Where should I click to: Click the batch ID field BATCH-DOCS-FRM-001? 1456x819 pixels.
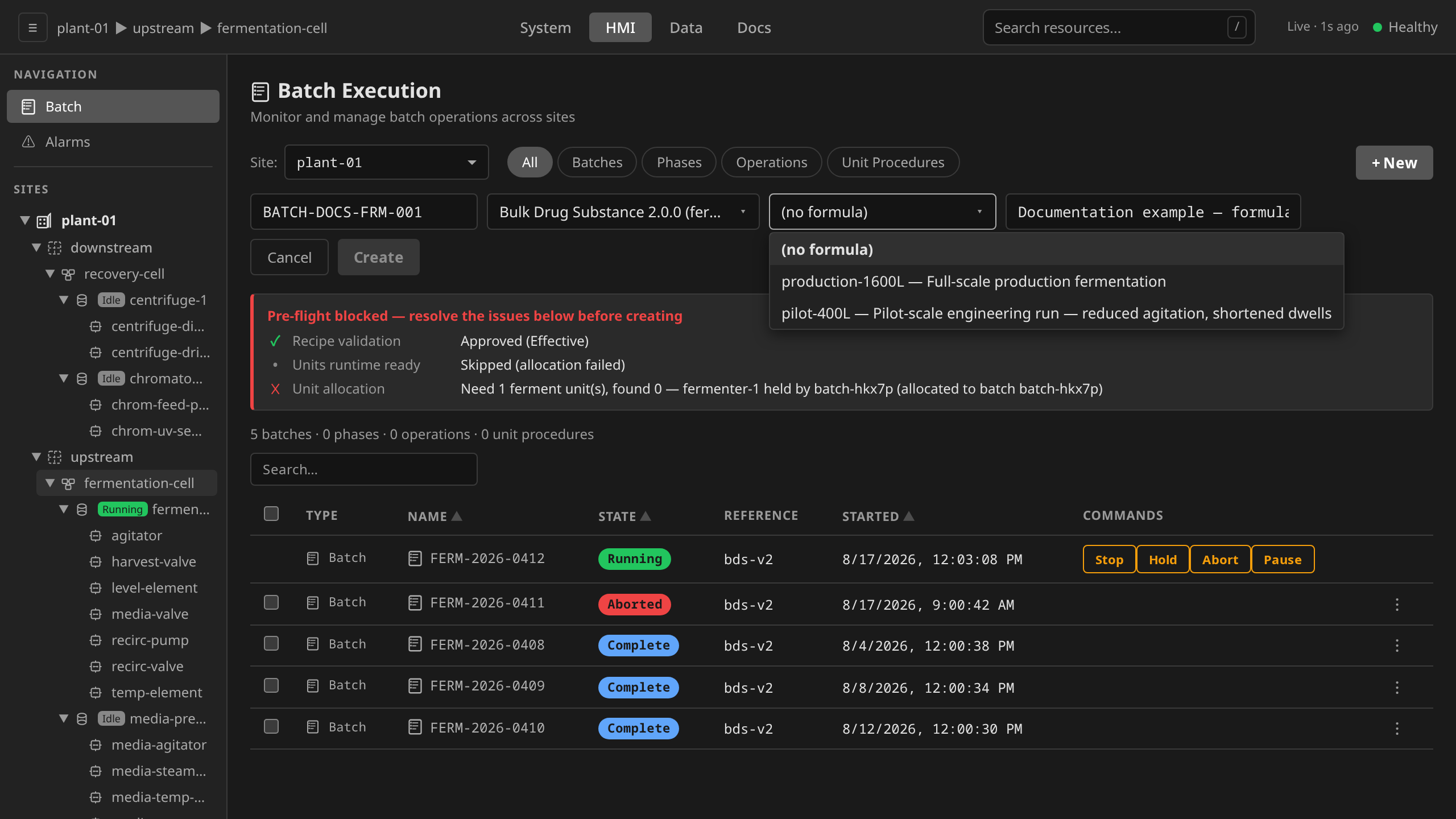coord(364,212)
